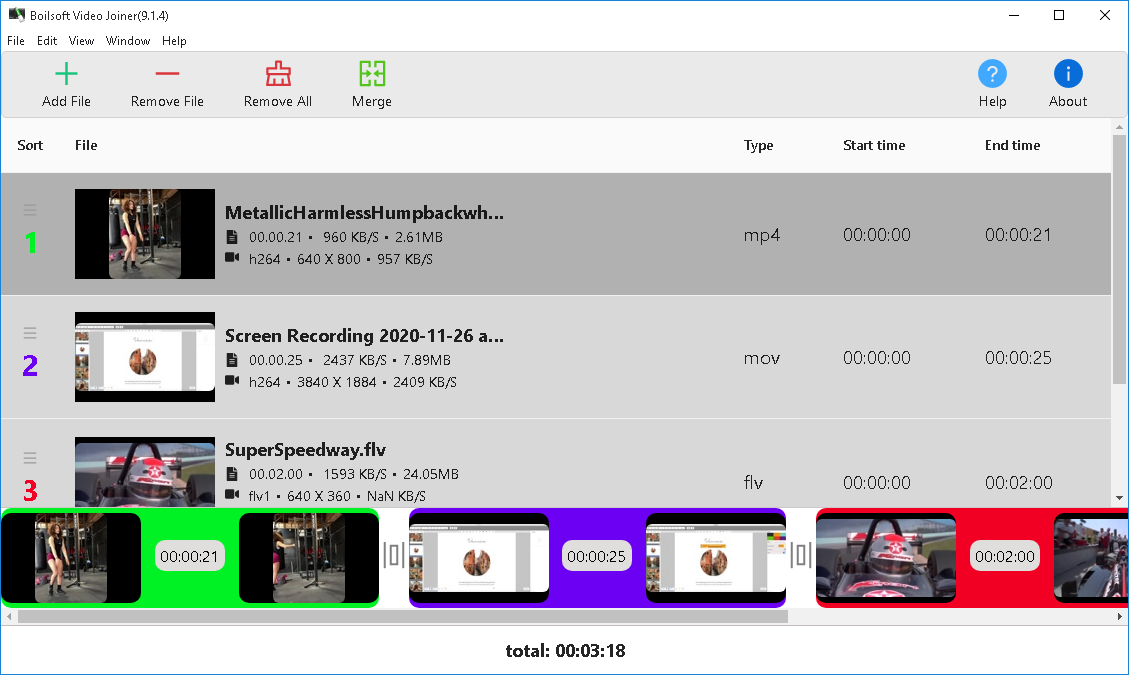Image resolution: width=1129 pixels, height=675 pixels.
Task: Open the Help menu in menu bar
Action: click(174, 40)
